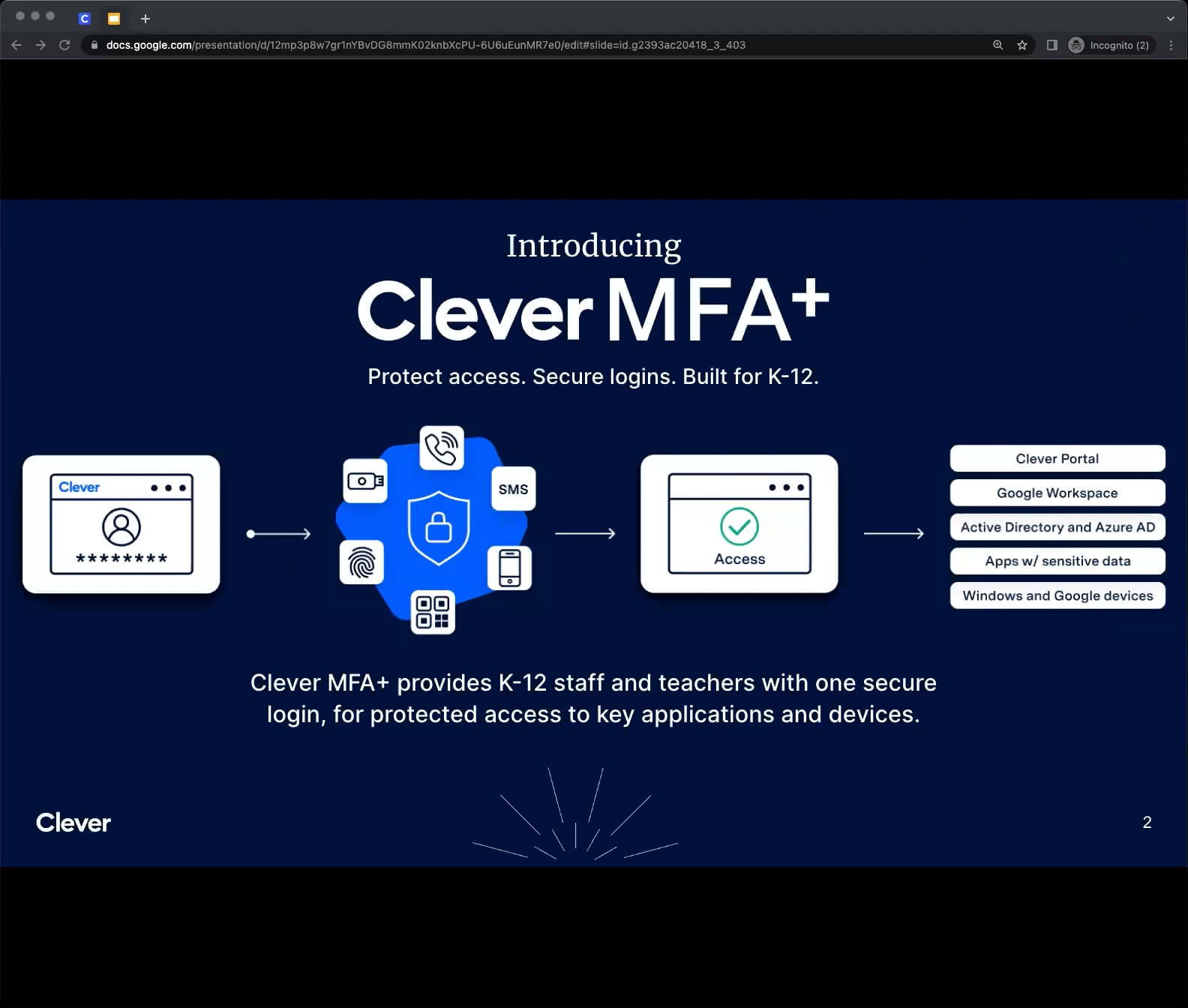This screenshot has height=1008, width=1188.
Task: Expand the tab search chevron
Action: tap(1170, 19)
